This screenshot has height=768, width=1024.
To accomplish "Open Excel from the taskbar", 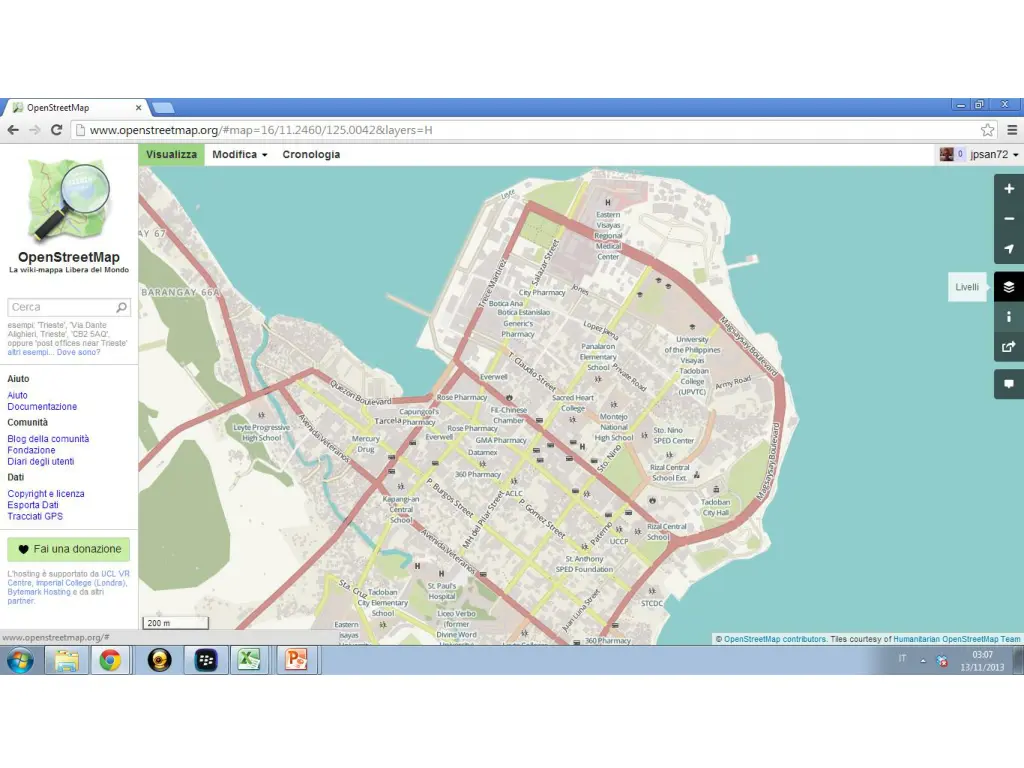I will 249,661.
